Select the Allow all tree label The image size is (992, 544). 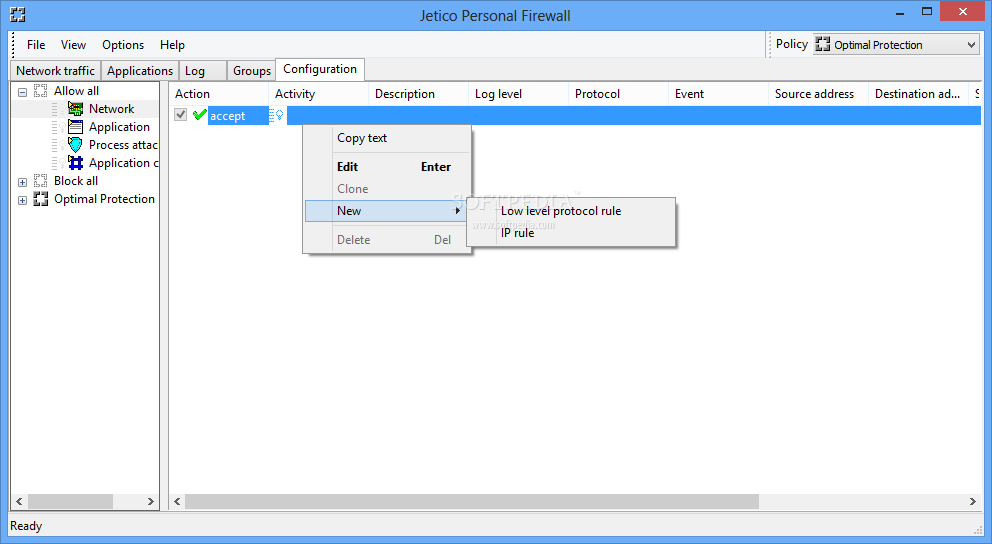pyautogui.click(x=77, y=90)
